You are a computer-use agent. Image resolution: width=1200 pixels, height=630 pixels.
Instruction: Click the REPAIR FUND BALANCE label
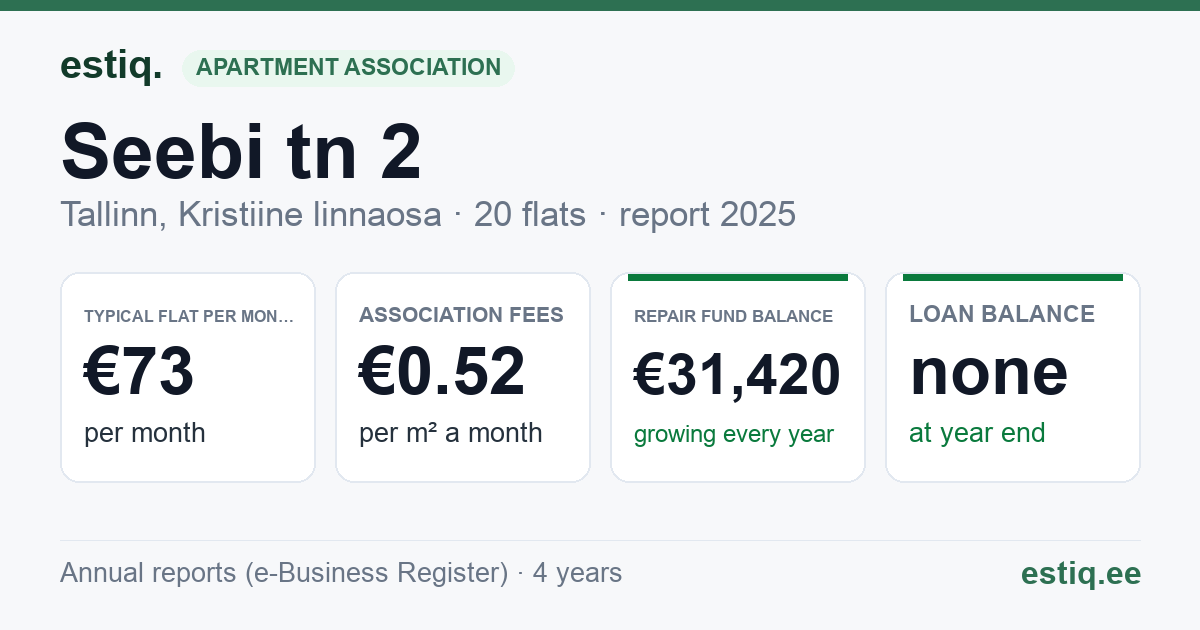pyautogui.click(x=733, y=316)
